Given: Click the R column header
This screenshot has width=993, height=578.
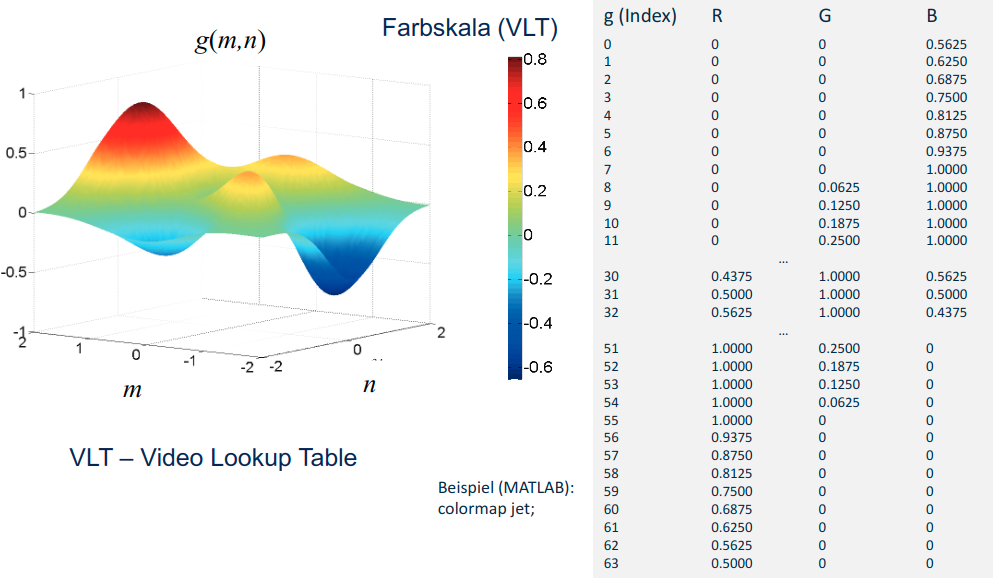Looking at the screenshot, I should tap(717, 16).
